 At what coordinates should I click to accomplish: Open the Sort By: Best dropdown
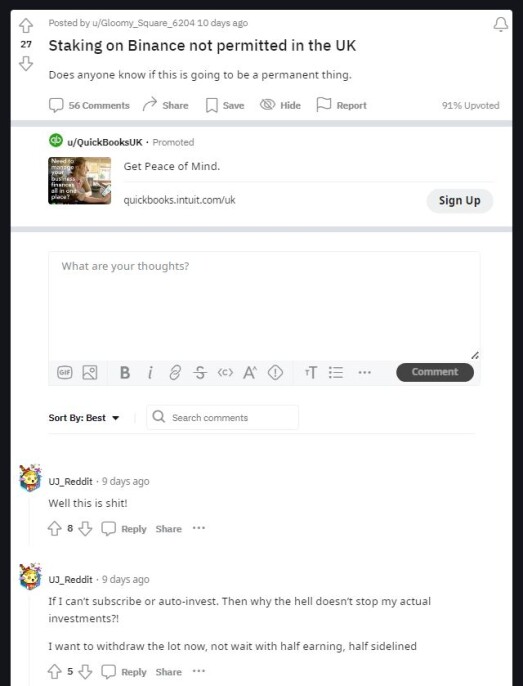click(84, 418)
